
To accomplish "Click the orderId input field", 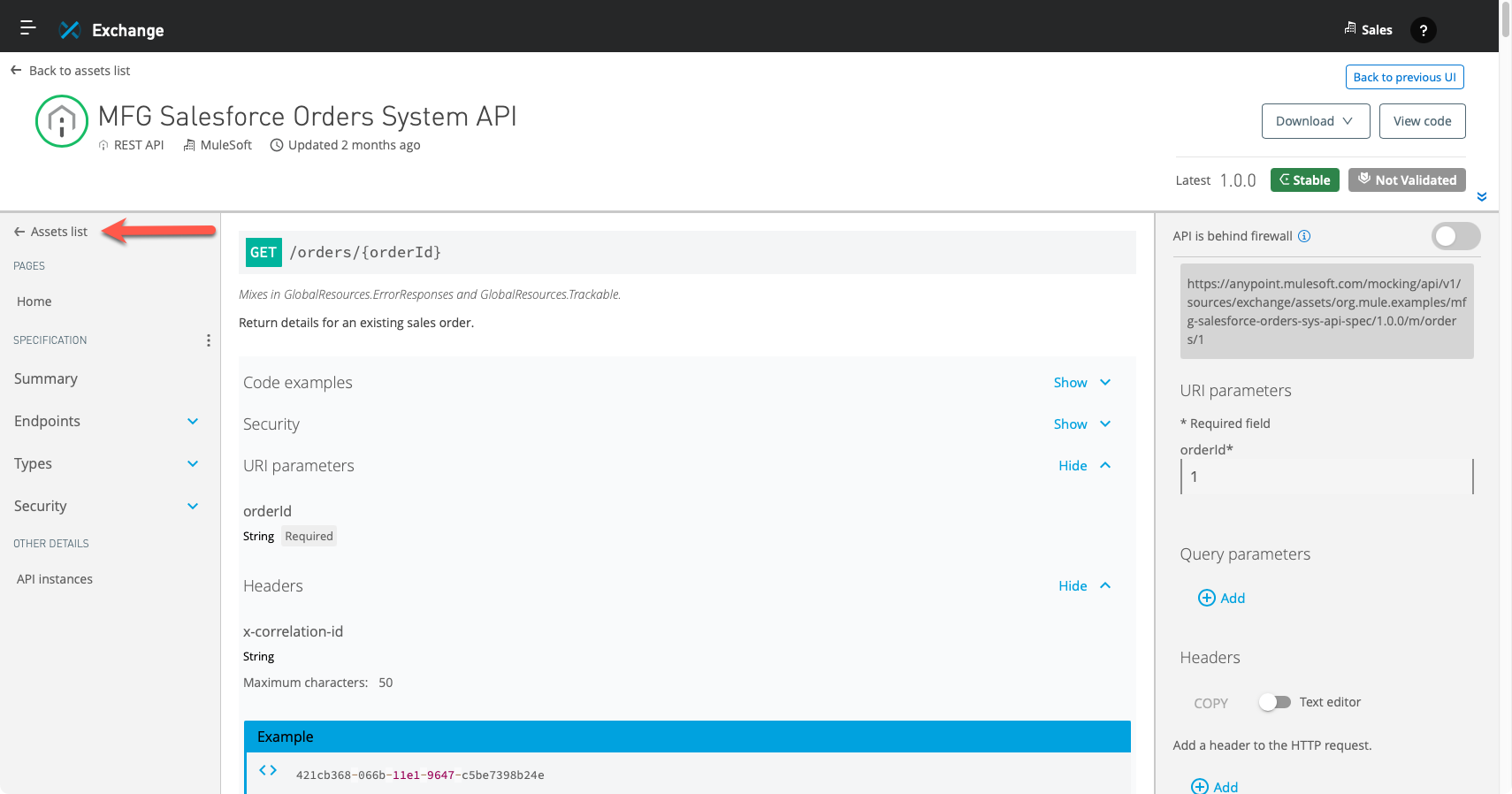I will coord(1326,477).
